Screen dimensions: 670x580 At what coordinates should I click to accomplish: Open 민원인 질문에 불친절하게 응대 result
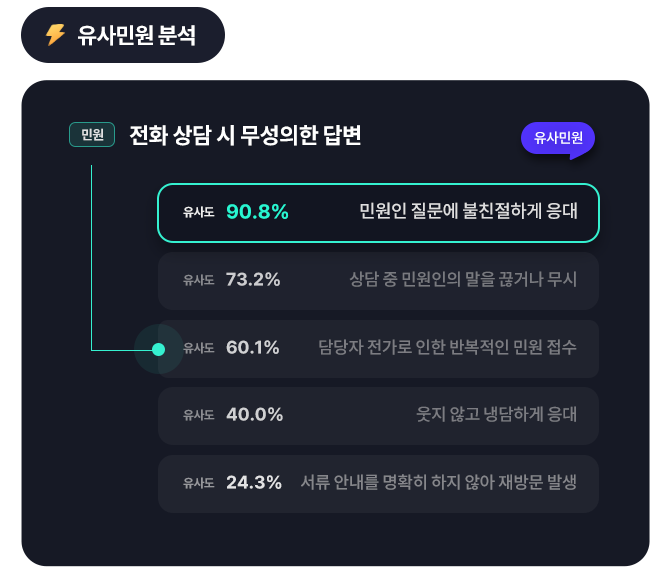pos(468,212)
